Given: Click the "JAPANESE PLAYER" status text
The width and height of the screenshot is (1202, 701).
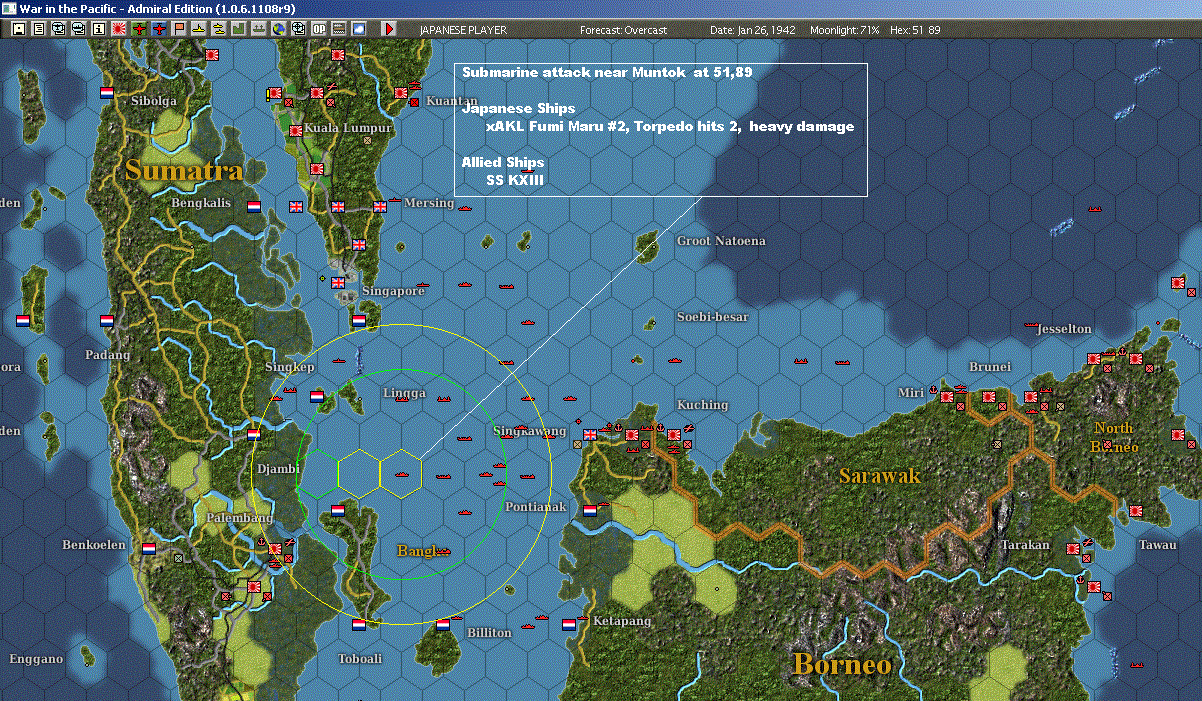Looking at the screenshot, I should pyautogui.click(x=462, y=30).
